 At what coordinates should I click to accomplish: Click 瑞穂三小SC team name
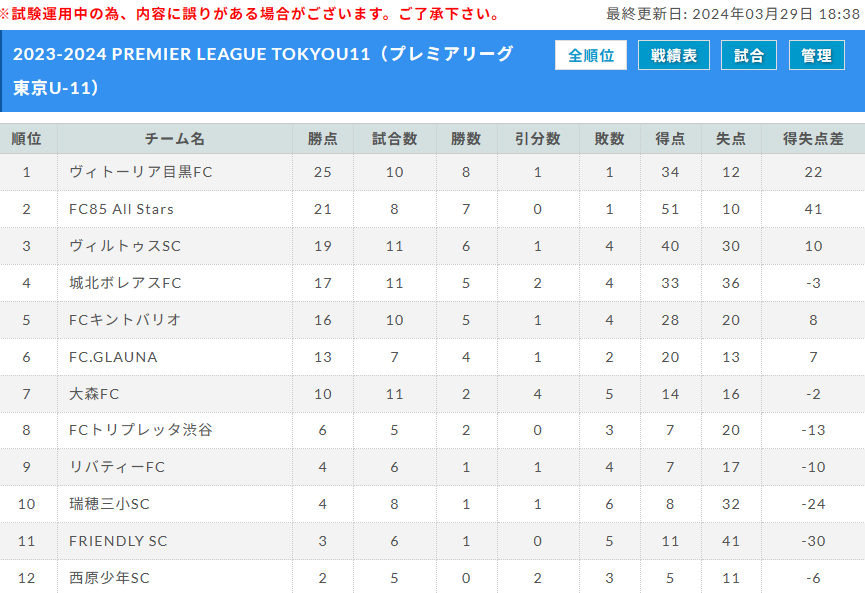click(x=109, y=504)
